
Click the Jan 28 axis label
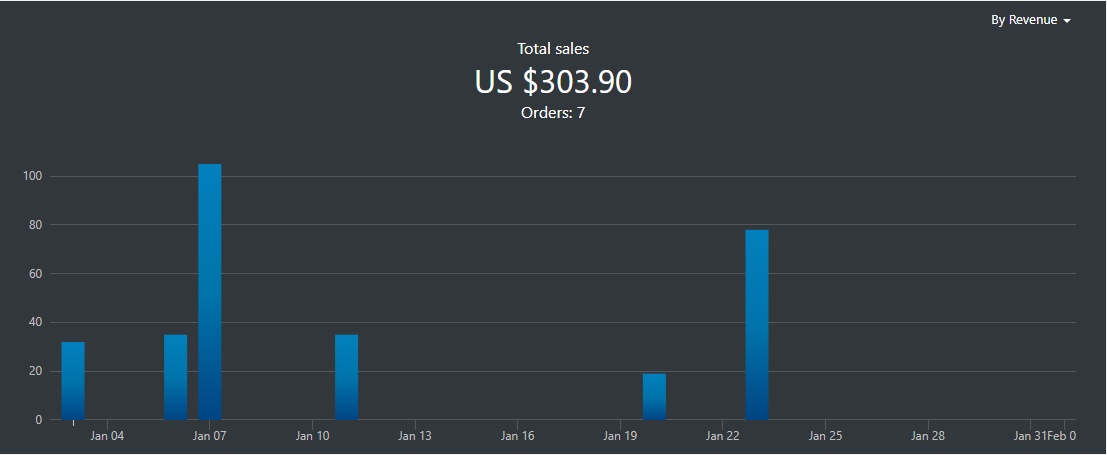928,436
